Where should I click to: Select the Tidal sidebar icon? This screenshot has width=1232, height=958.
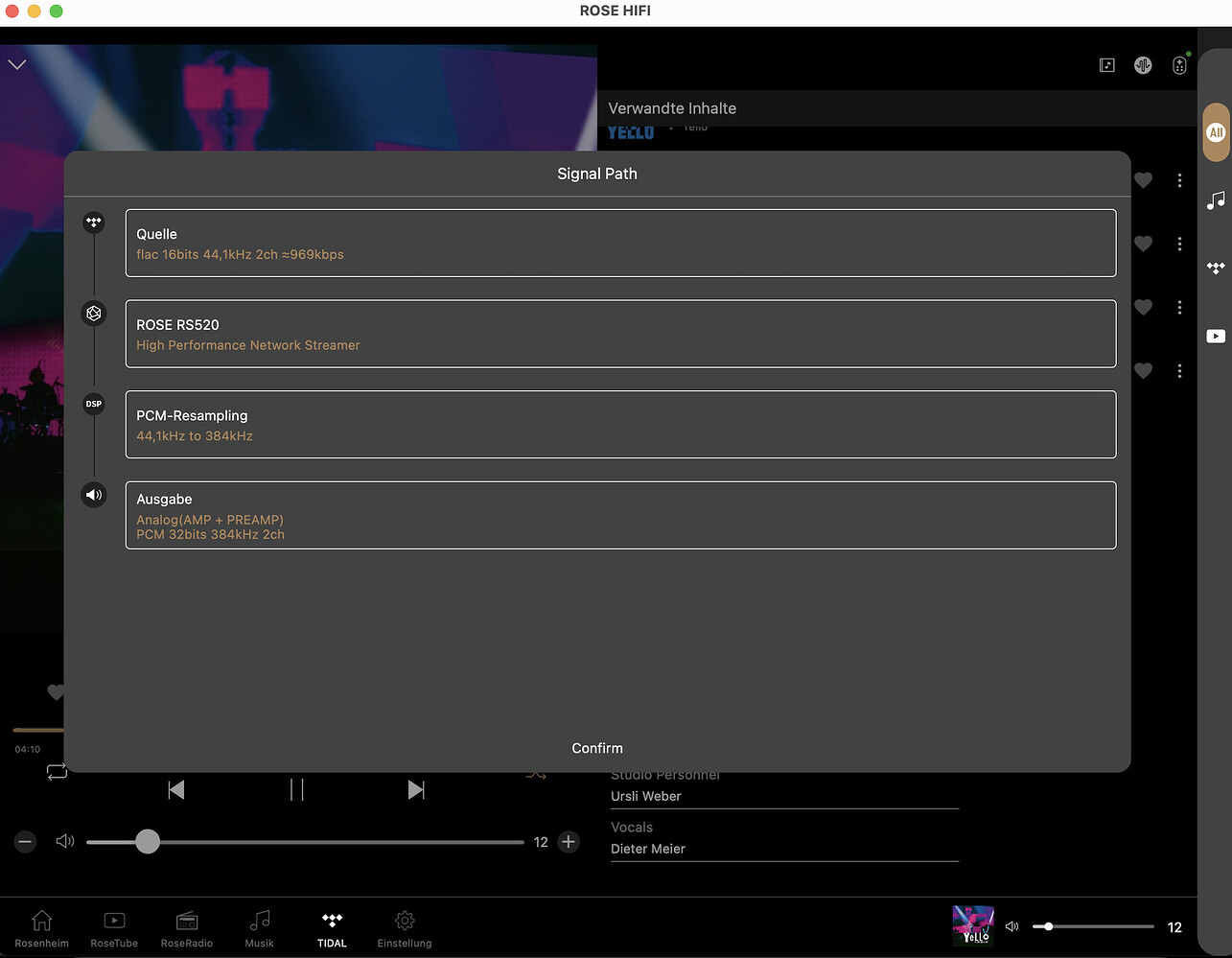pyautogui.click(x=1216, y=269)
